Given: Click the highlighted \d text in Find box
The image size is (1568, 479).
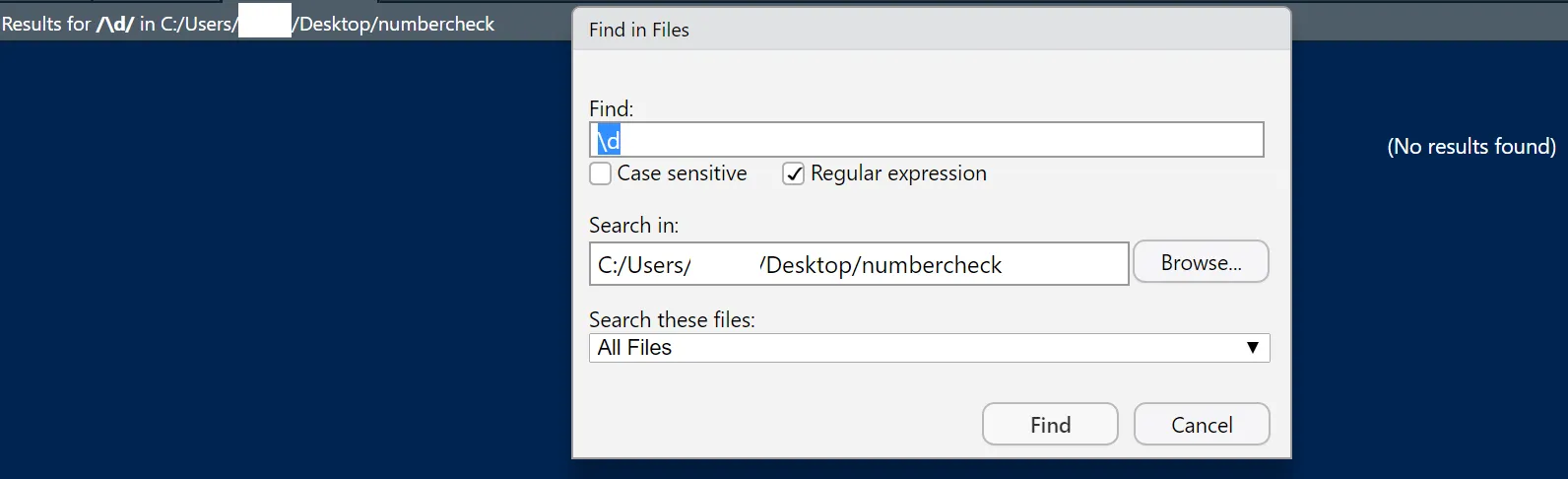Looking at the screenshot, I should point(609,140).
